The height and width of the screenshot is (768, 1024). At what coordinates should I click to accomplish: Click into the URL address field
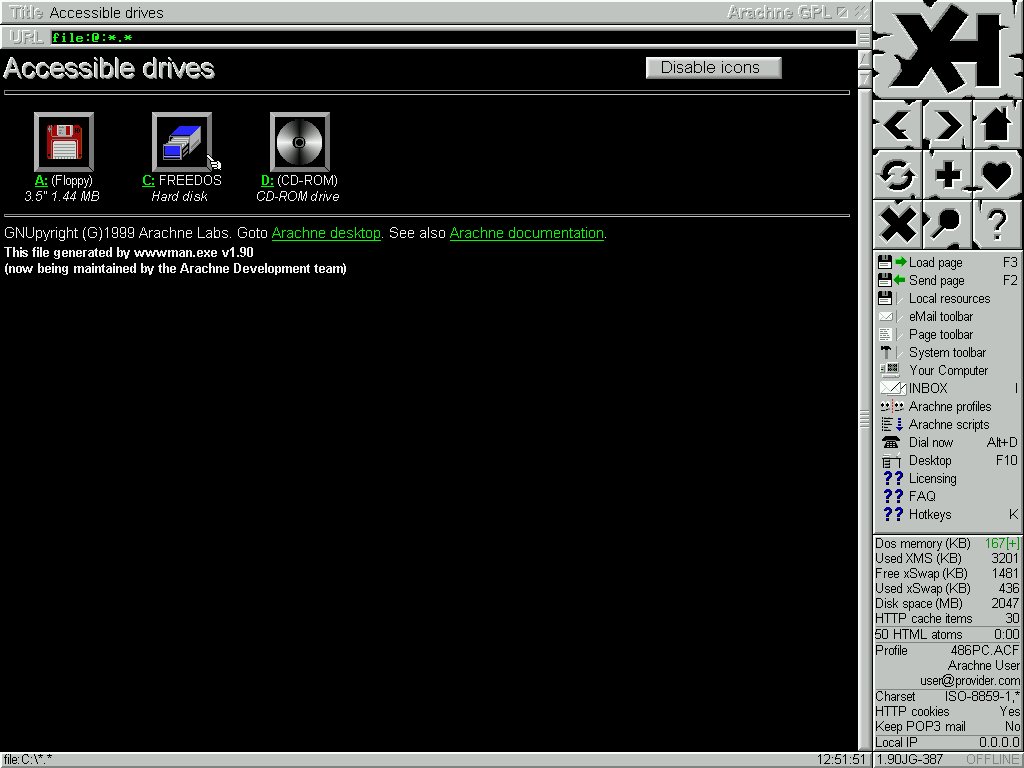(x=450, y=38)
